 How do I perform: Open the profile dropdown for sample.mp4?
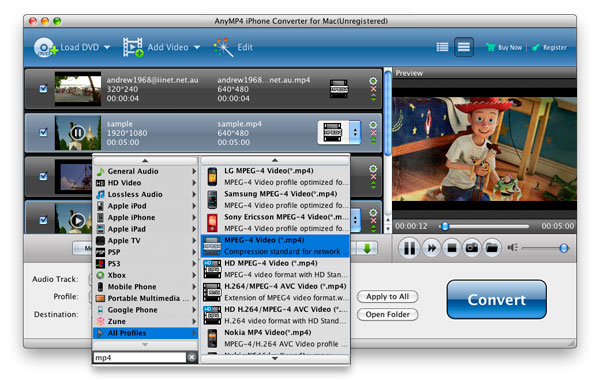tap(355, 132)
